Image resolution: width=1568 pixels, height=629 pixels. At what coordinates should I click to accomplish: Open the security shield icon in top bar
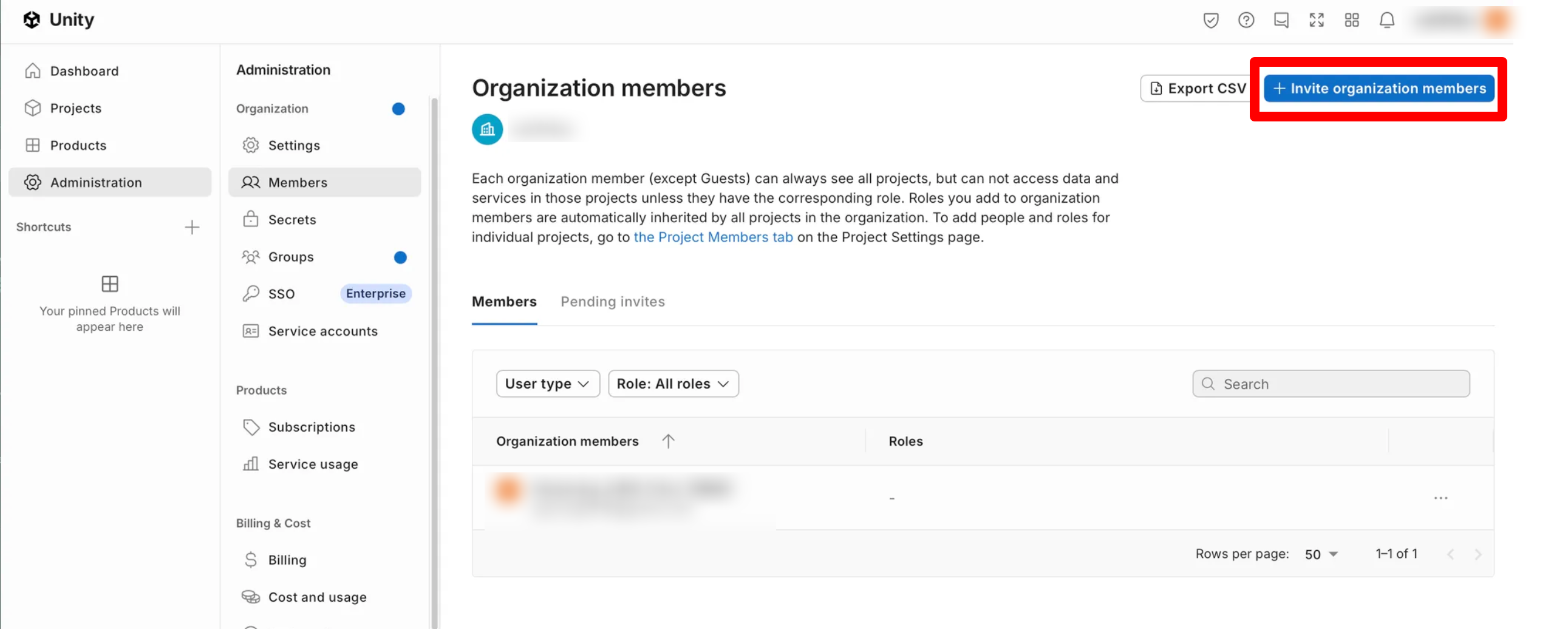[1210, 20]
